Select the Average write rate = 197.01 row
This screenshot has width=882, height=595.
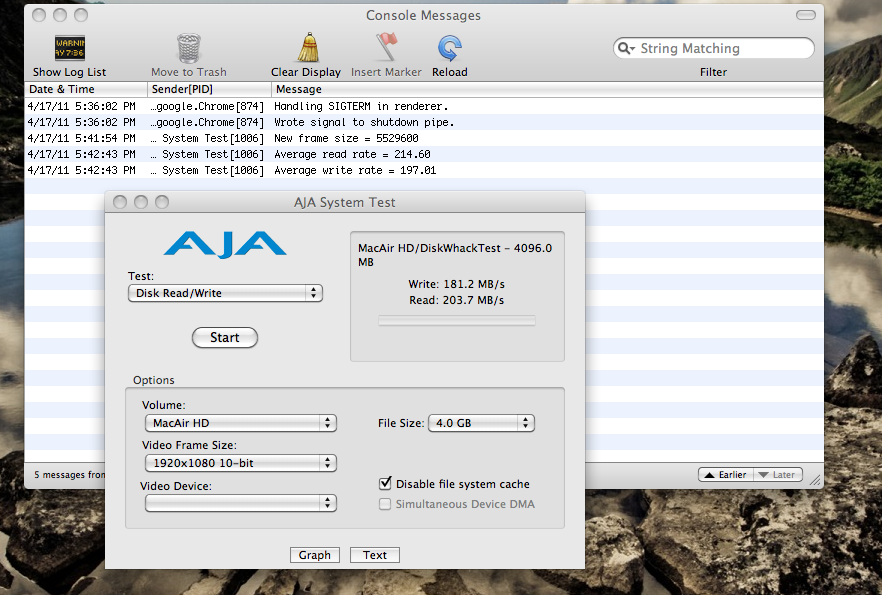pyautogui.click(x=424, y=170)
